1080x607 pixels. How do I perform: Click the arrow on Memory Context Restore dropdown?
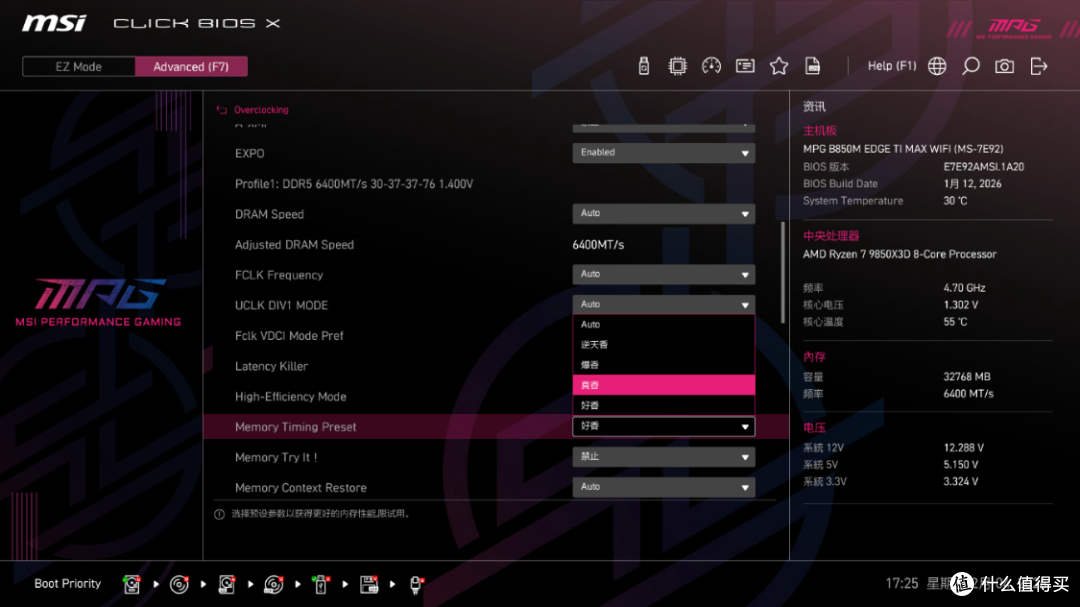pyautogui.click(x=745, y=488)
